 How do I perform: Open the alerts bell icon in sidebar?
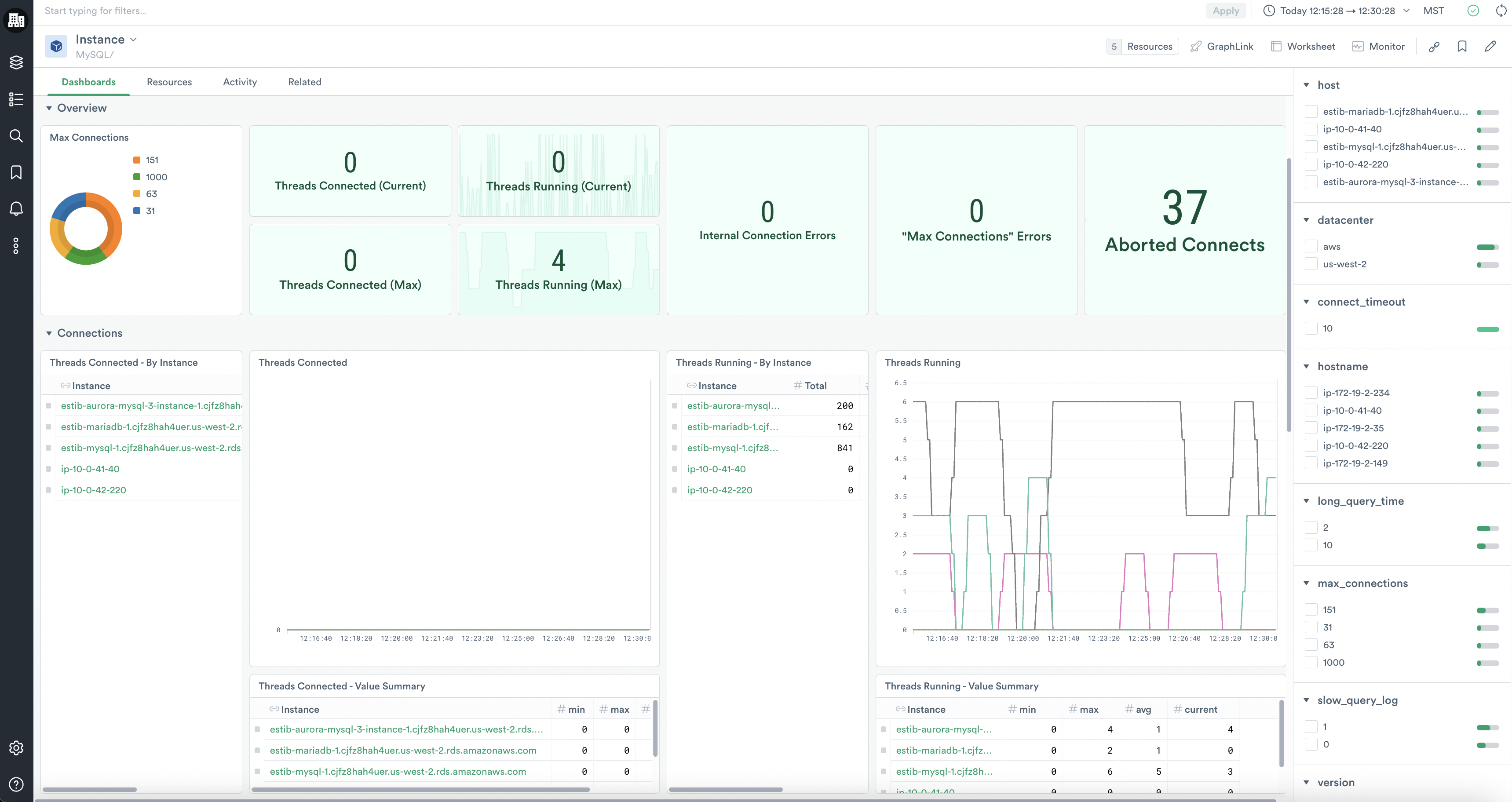[x=16, y=208]
